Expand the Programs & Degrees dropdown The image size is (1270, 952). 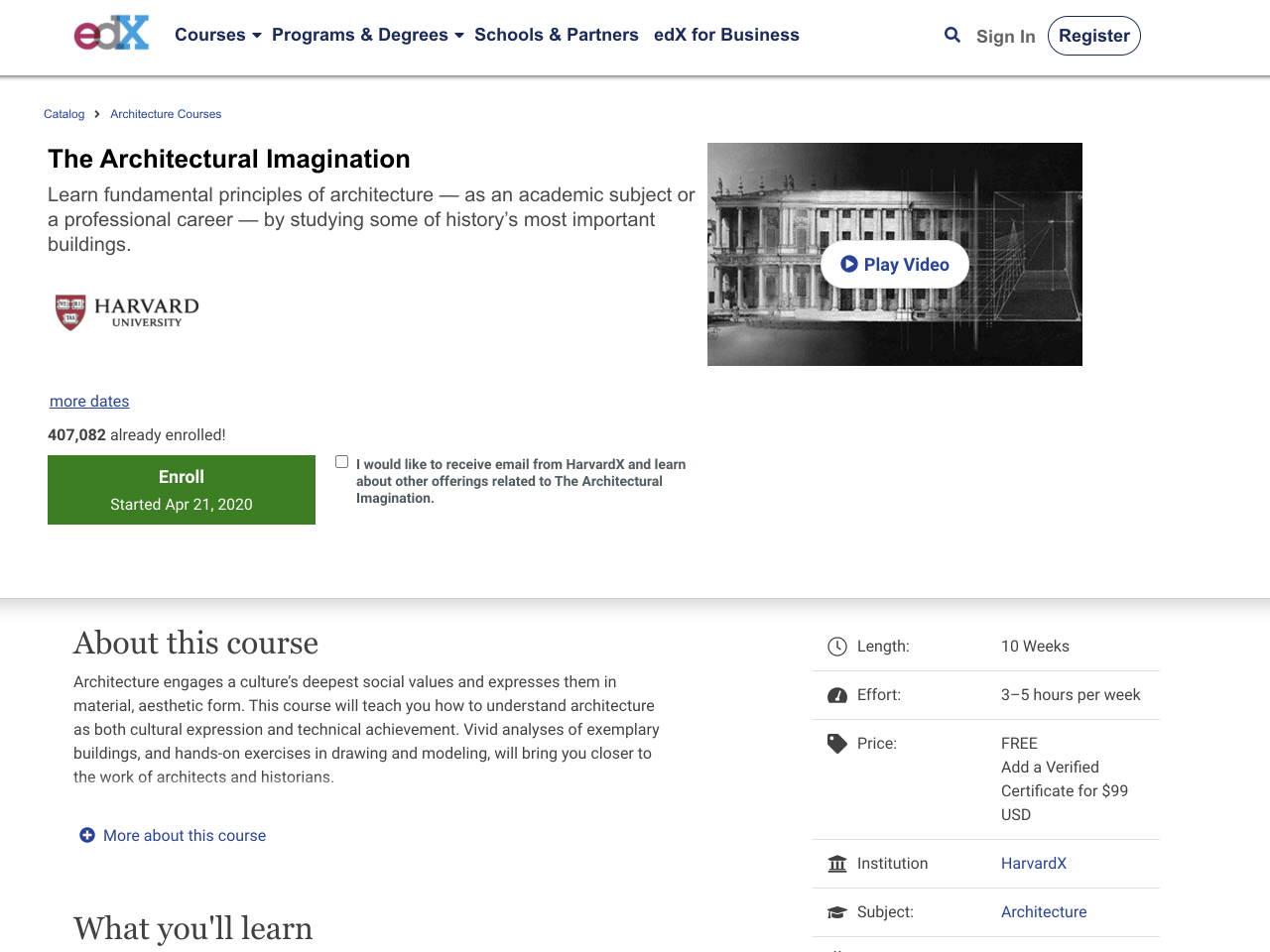point(368,35)
